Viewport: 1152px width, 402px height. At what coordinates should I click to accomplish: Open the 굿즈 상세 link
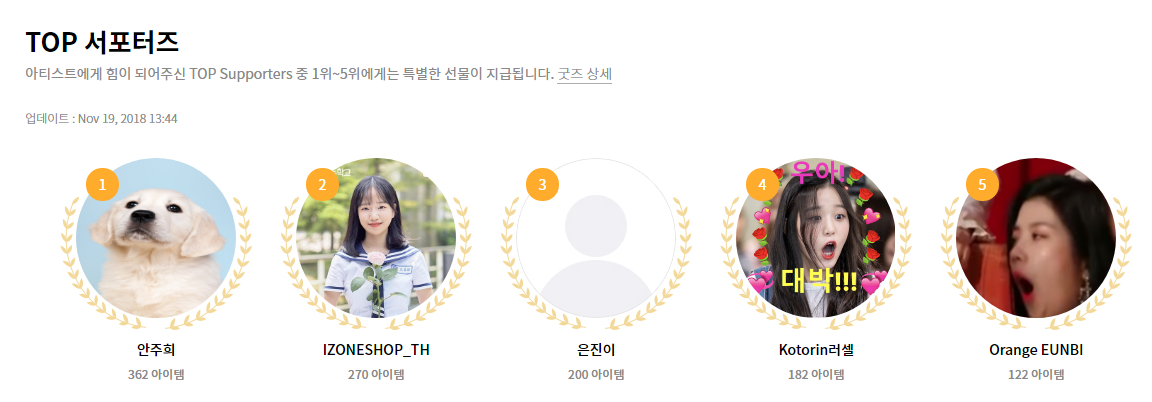click(584, 74)
